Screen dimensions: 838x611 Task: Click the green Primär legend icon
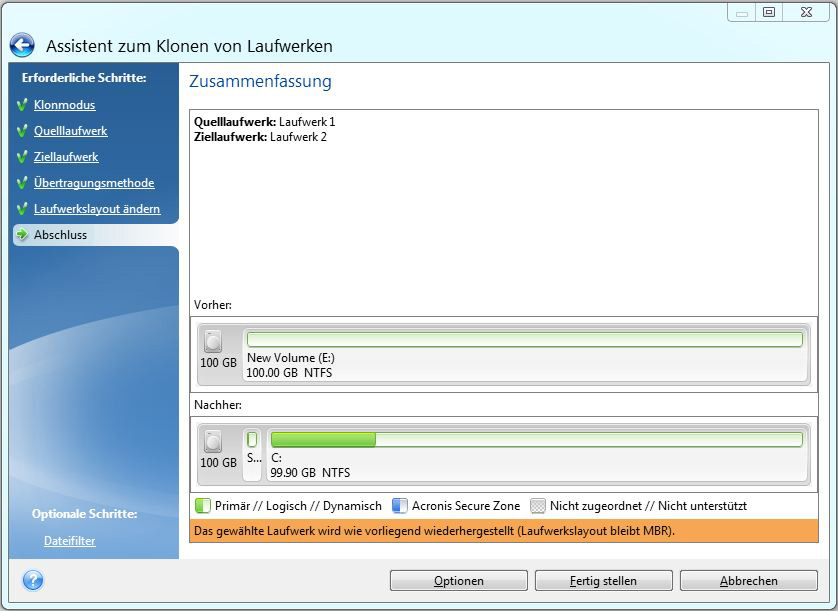click(202, 506)
